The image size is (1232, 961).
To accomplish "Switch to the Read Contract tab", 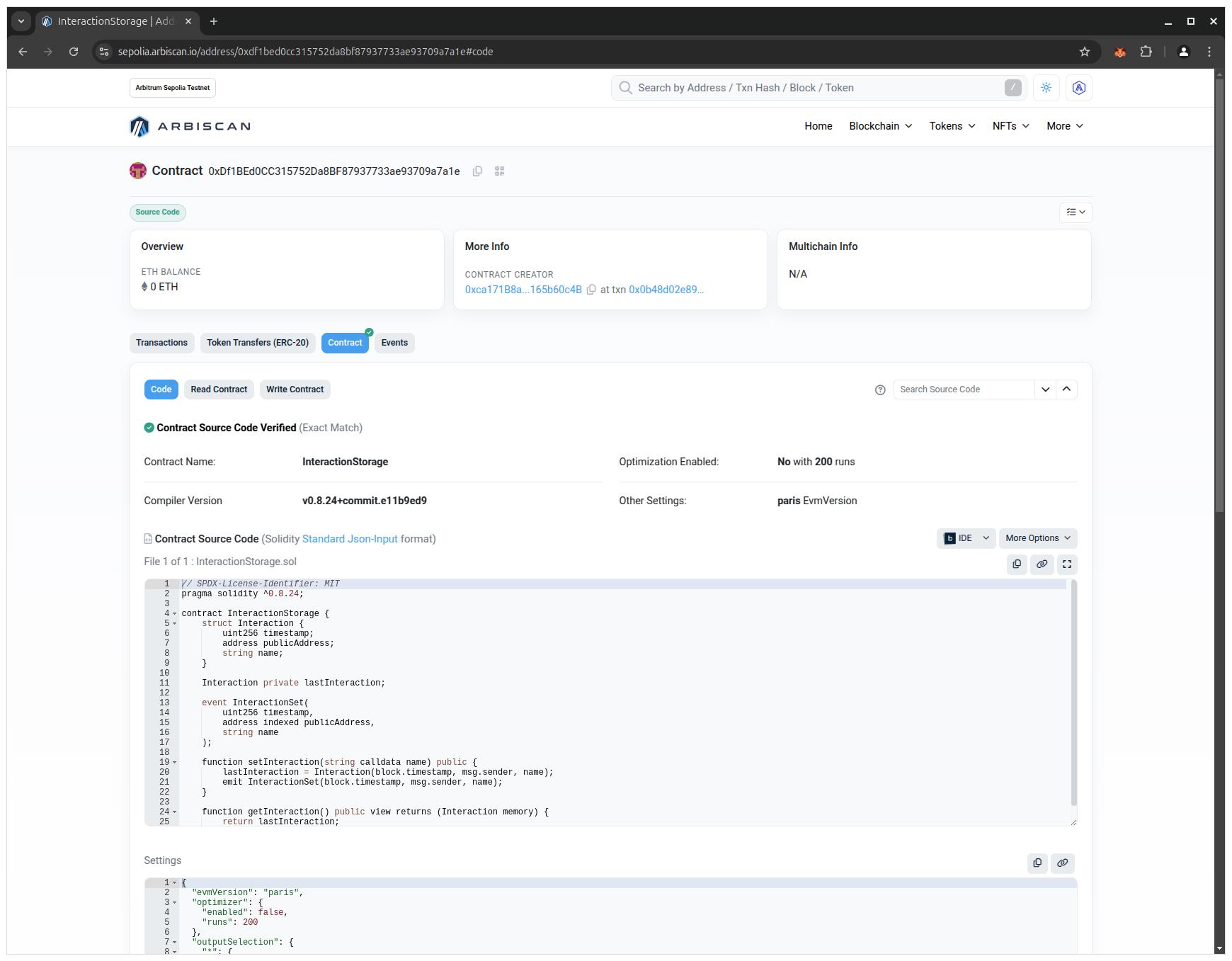I will click(x=219, y=389).
